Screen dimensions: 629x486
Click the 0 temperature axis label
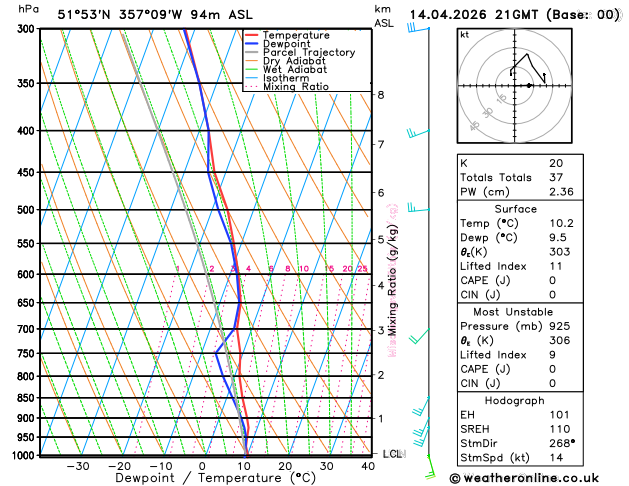[202, 466]
